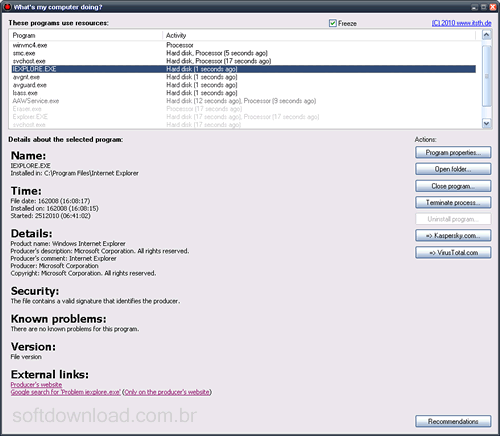Select the avguard.exe row

[x=244, y=85]
